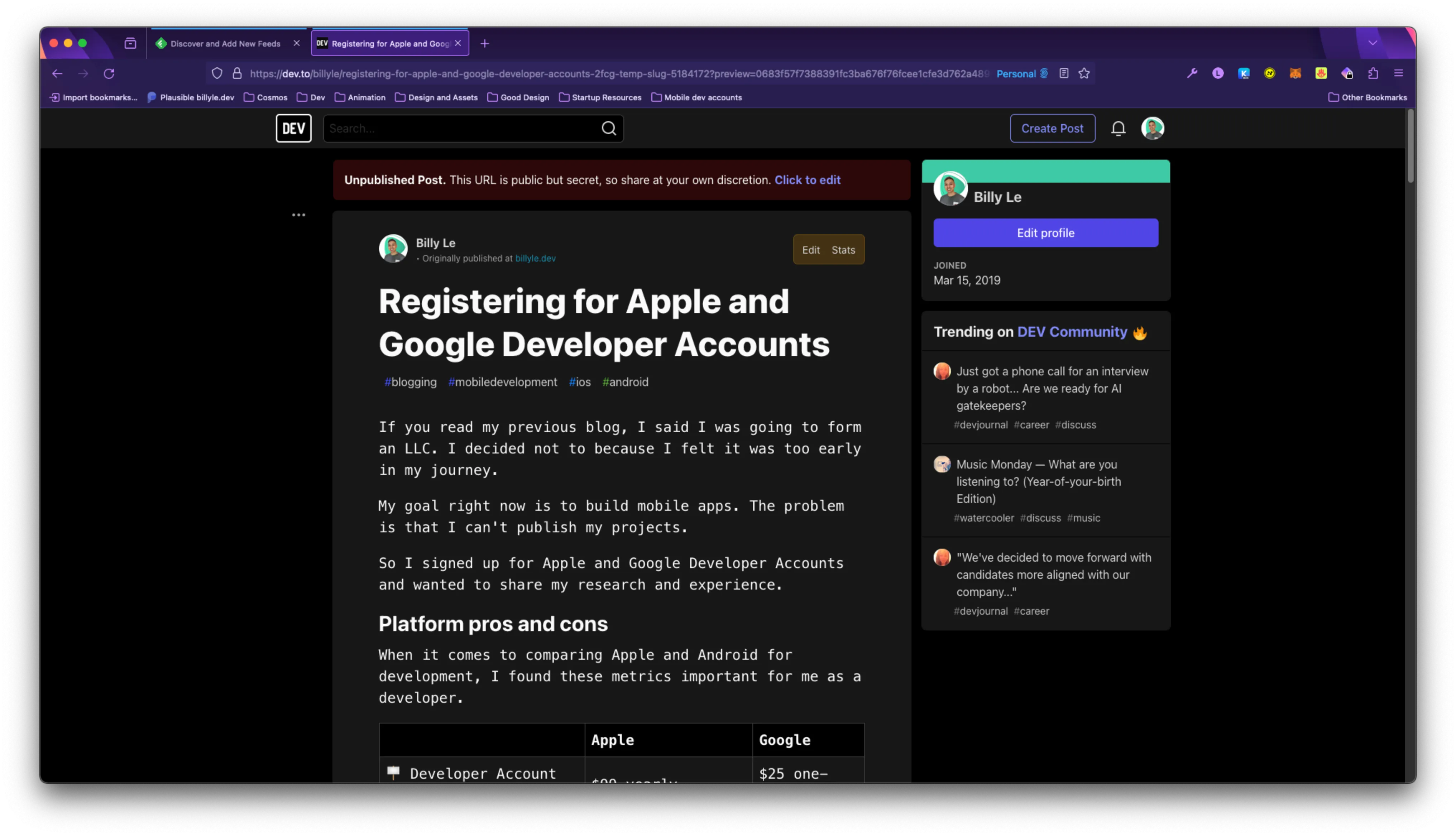Open Plausible billyle.dev bookmark
This screenshot has width=1456, height=836.
coord(191,98)
